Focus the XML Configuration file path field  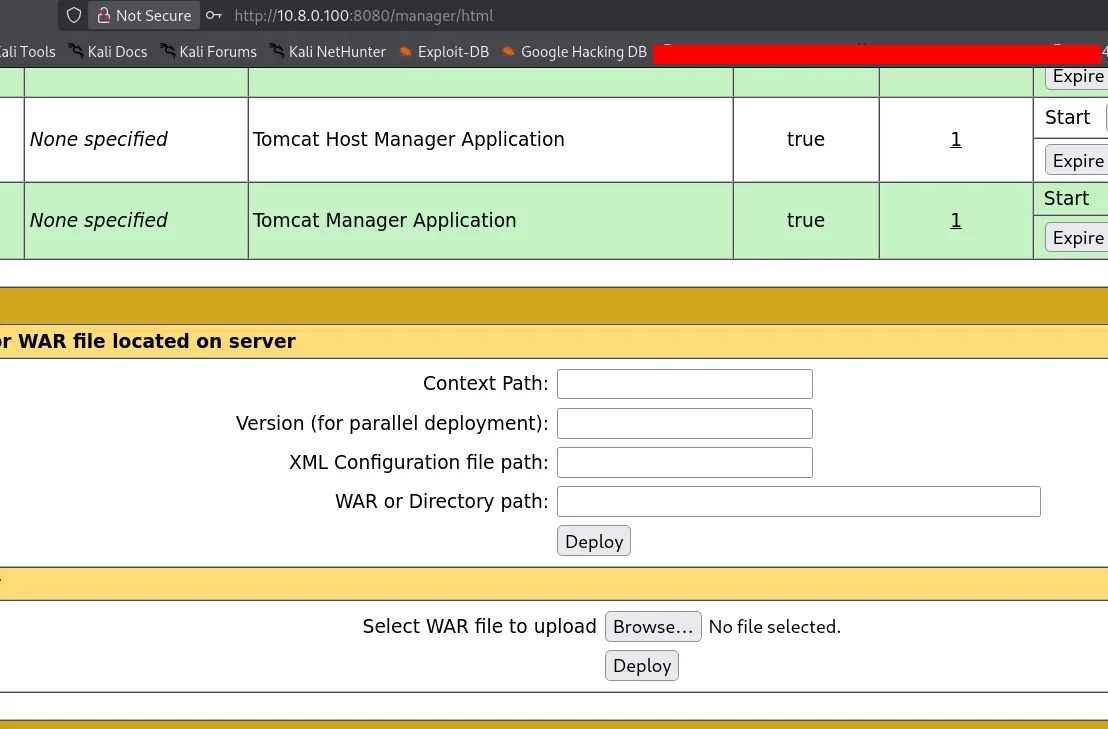pos(685,462)
